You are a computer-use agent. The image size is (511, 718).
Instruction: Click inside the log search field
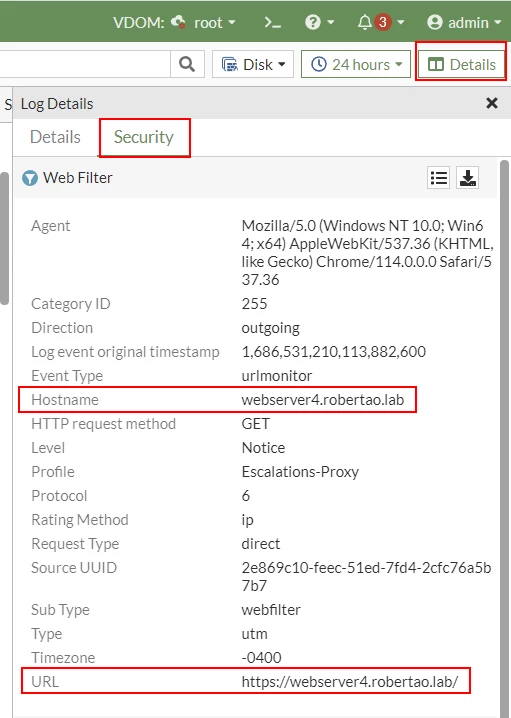(85, 64)
